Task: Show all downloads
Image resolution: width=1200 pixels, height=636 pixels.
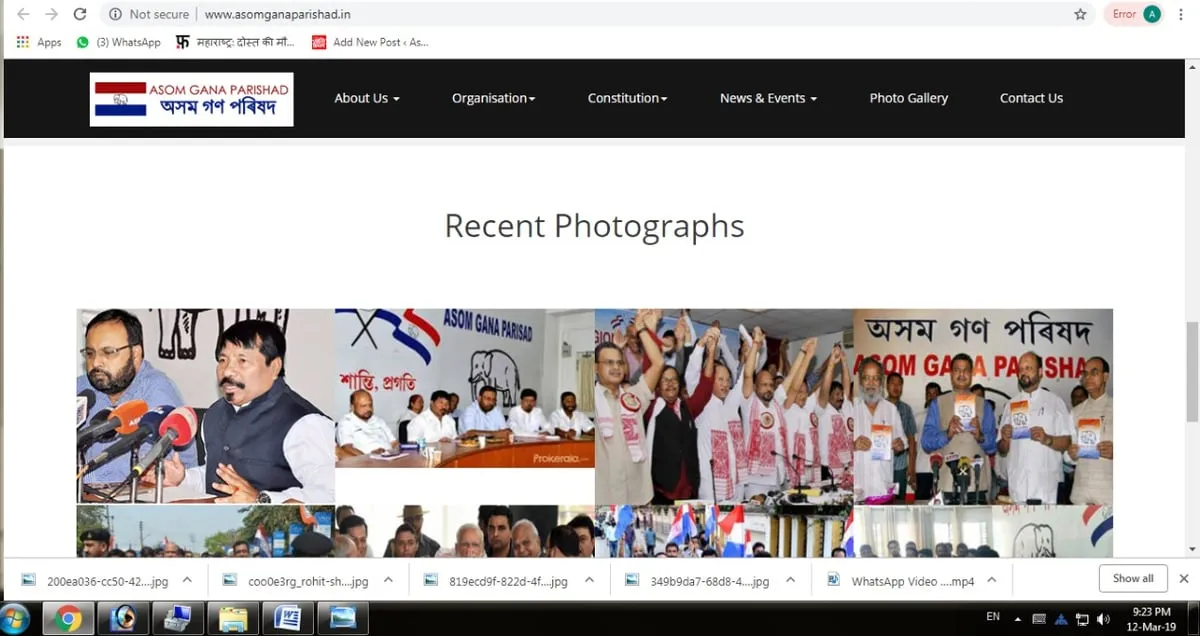Action: coord(1133,578)
